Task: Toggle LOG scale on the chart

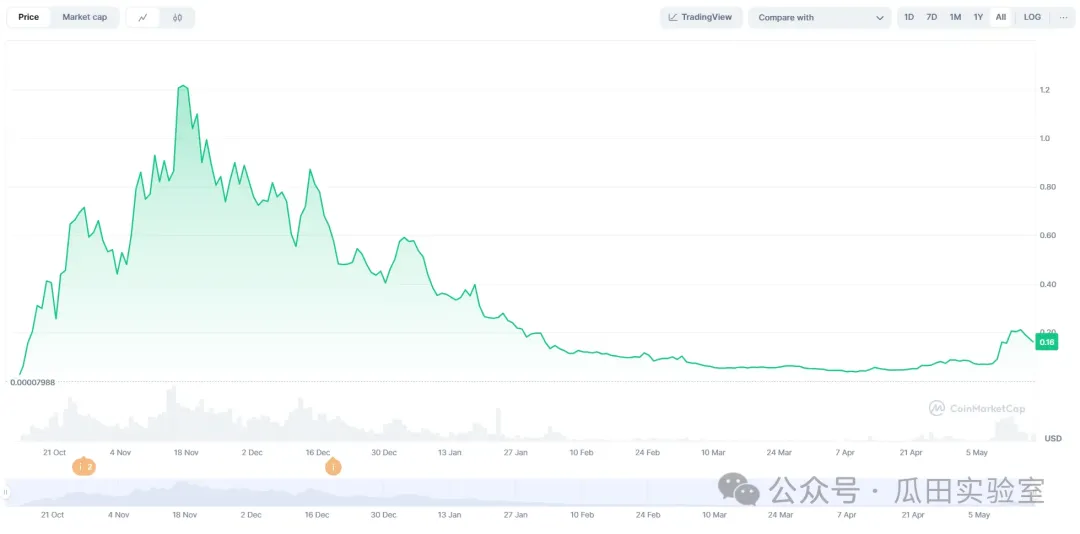Action: pyautogui.click(x=1032, y=17)
